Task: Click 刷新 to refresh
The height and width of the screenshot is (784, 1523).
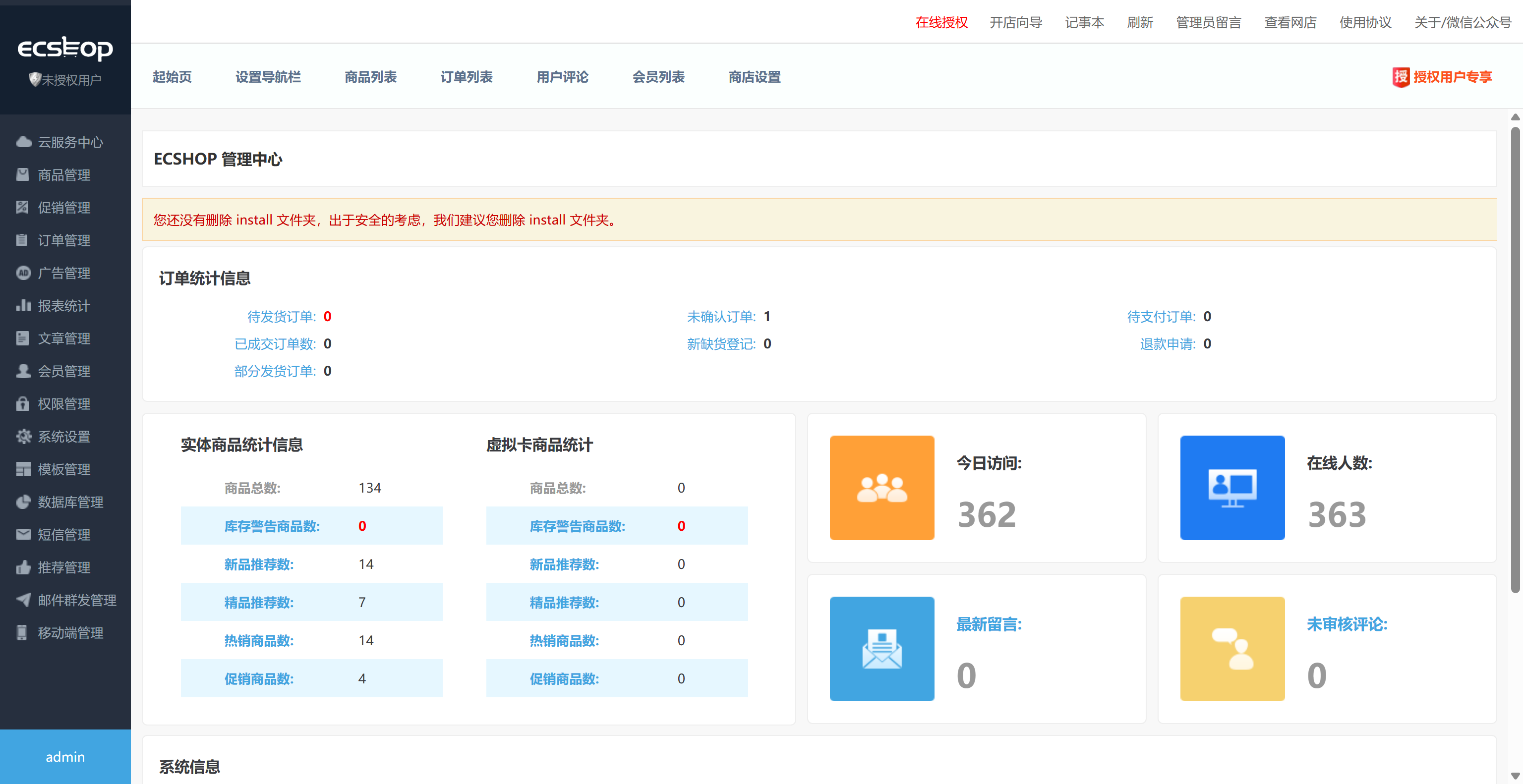Action: point(1140,22)
